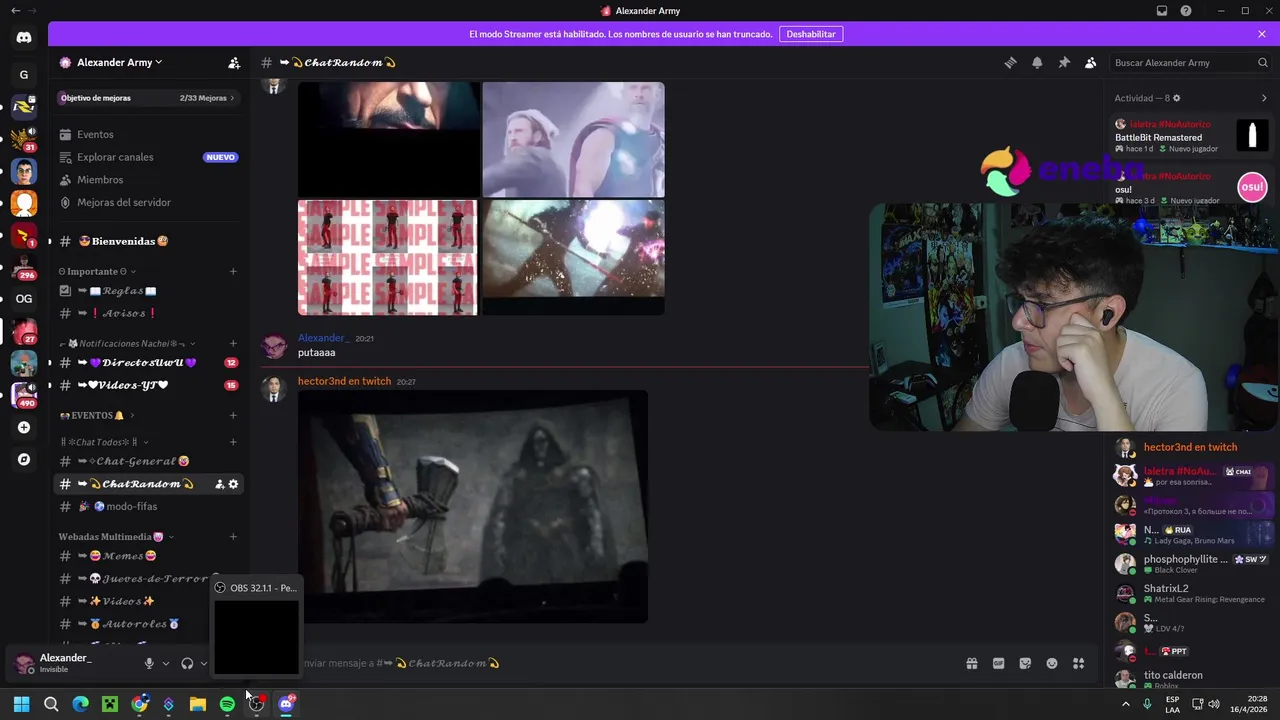Open the Threads icon in channel header

pos(1010,62)
